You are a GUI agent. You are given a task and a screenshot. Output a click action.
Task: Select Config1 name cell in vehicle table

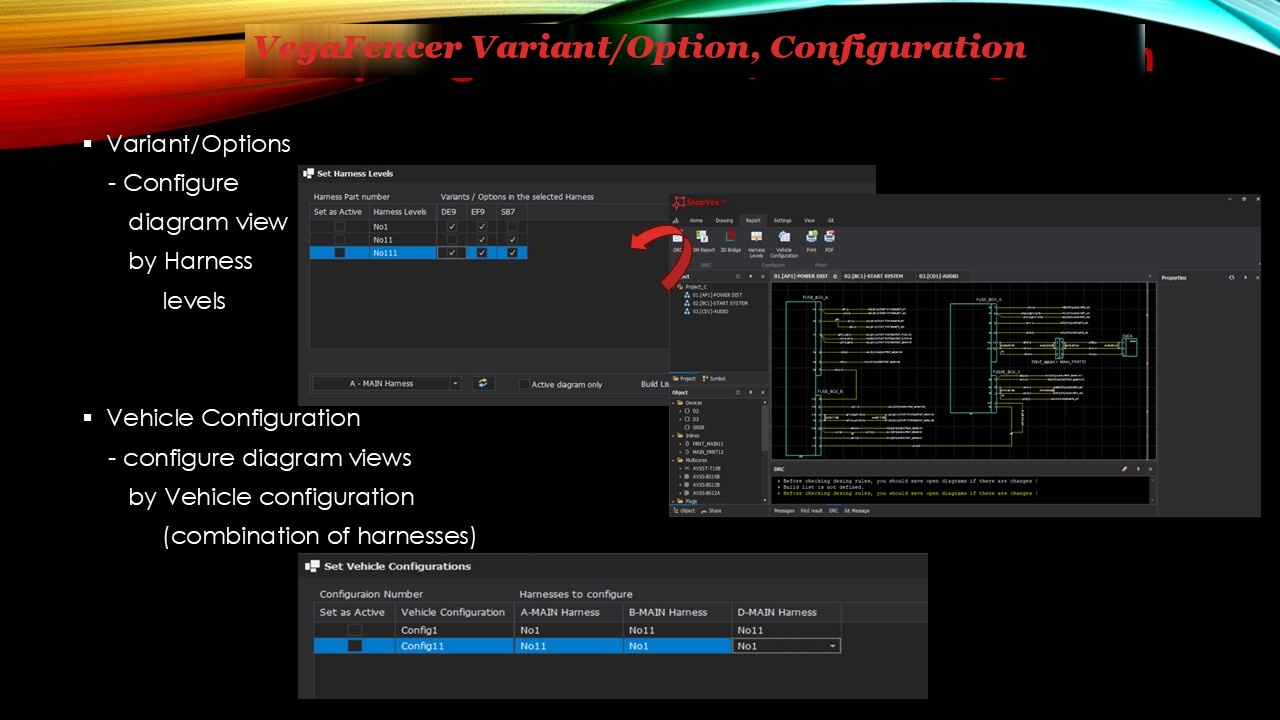point(453,630)
